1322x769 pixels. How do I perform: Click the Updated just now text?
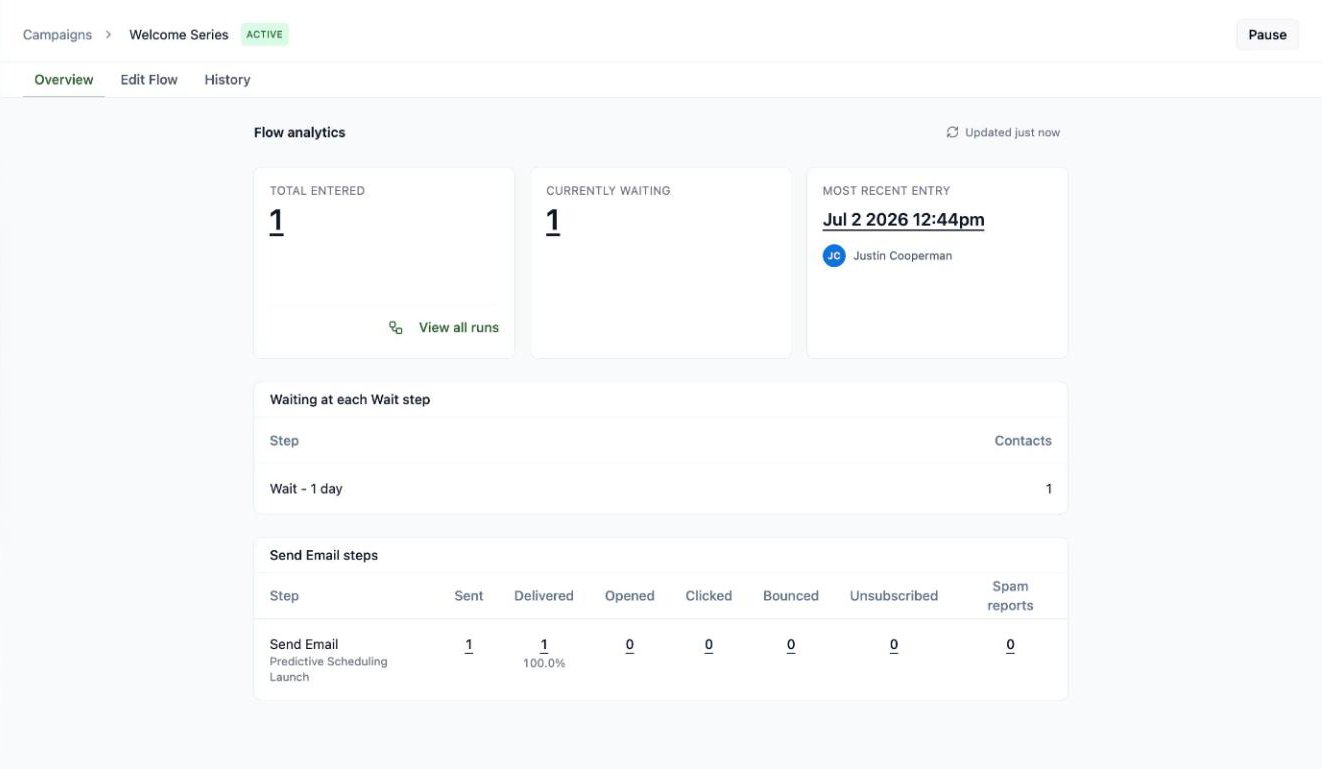(1012, 132)
